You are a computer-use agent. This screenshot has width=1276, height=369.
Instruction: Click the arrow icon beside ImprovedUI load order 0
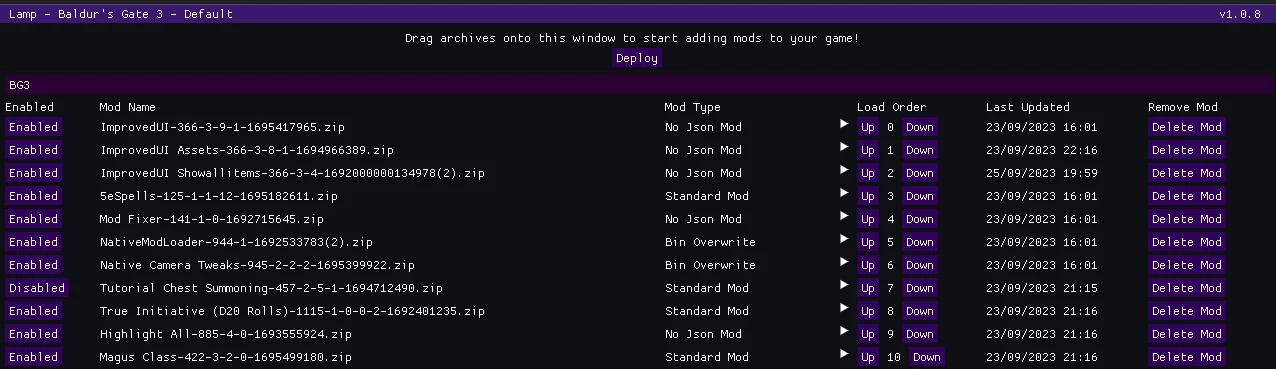[x=844, y=124]
